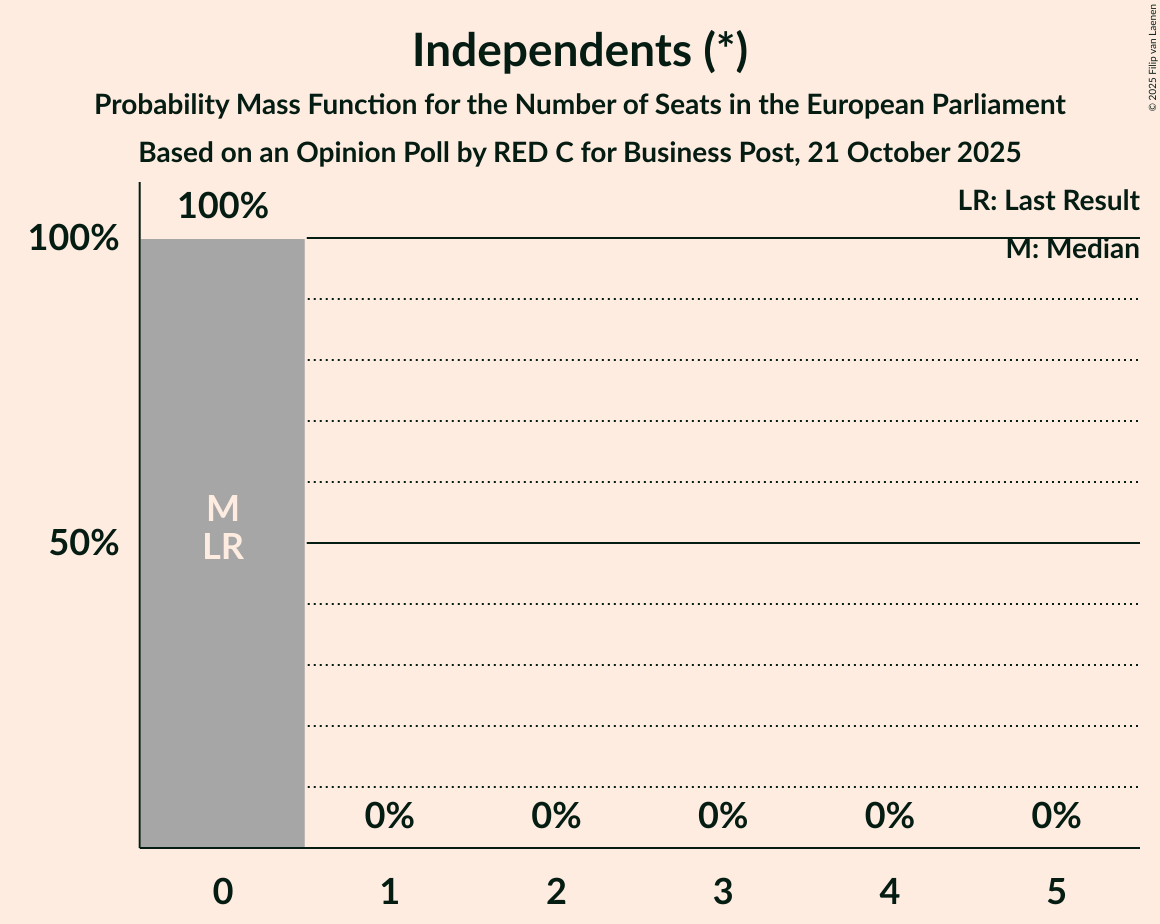This screenshot has width=1160, height=924.
Task: Click the RED C opinion poll subtitle
Action: pos(579,153)
